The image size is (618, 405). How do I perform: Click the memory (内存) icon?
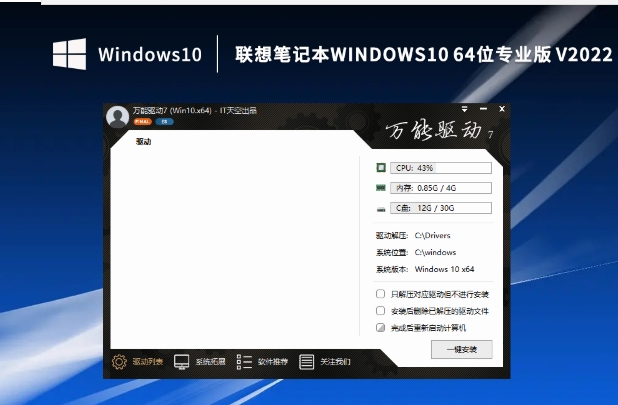(x=380, y=188)
